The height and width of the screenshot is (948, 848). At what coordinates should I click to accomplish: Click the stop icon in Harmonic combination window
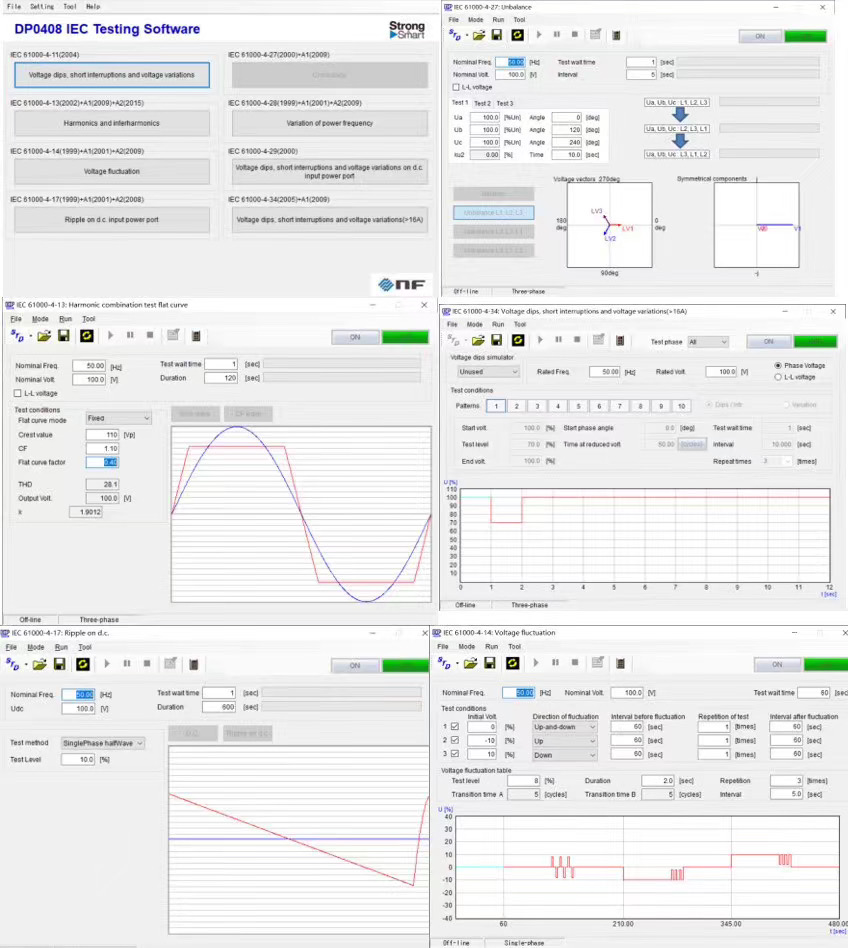(150, 335)
